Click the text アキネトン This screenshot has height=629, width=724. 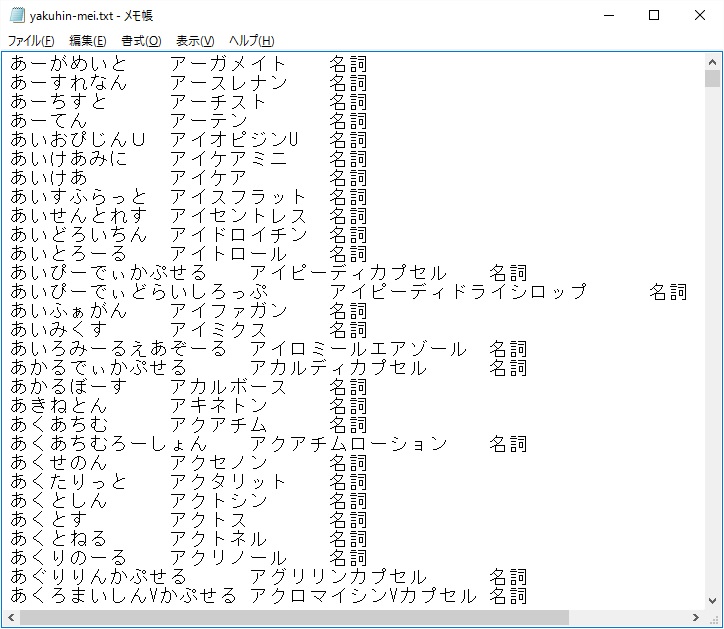[x=218, y=406]
